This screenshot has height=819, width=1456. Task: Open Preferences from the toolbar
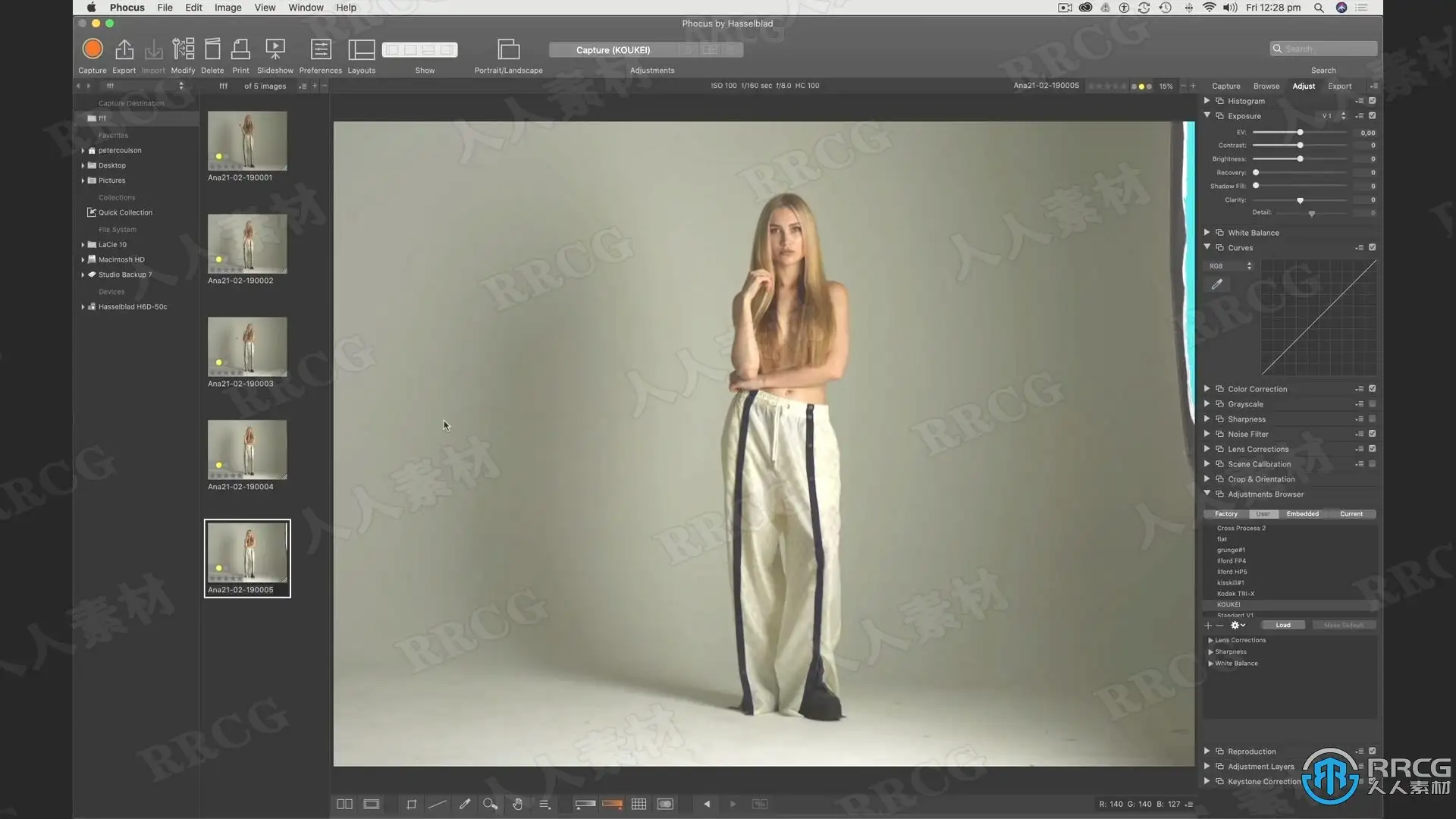(321, 49)
